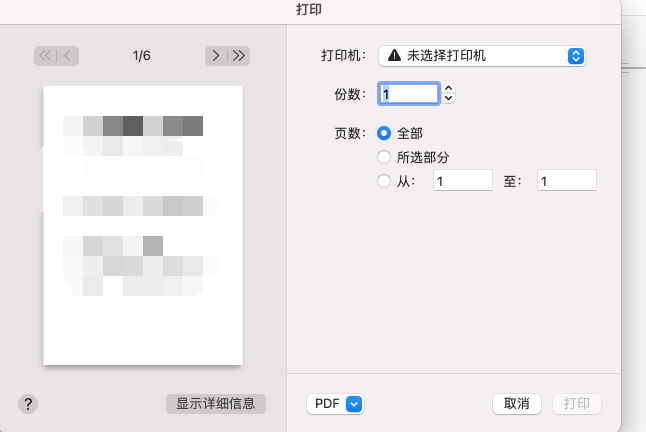Image resolution: width=646 pixels, height=432 pixels.
Task: Decrease copies with the down stepper arrow
Action: click(x=449, y=98)
